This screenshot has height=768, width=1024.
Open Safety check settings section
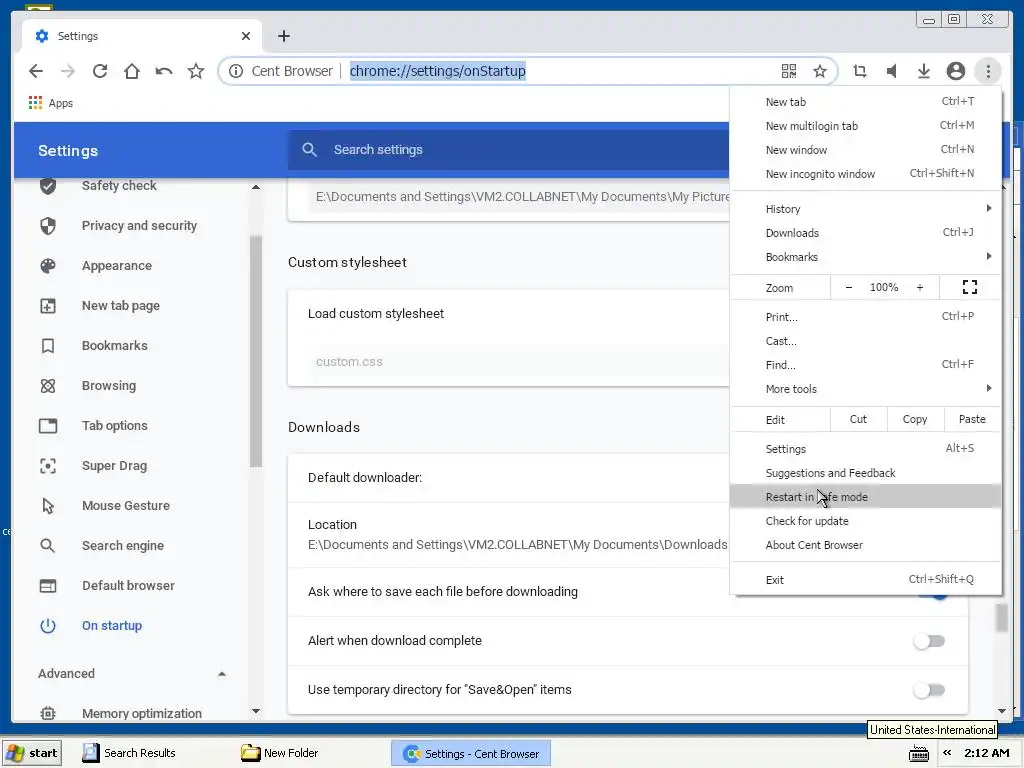(119, 185)
